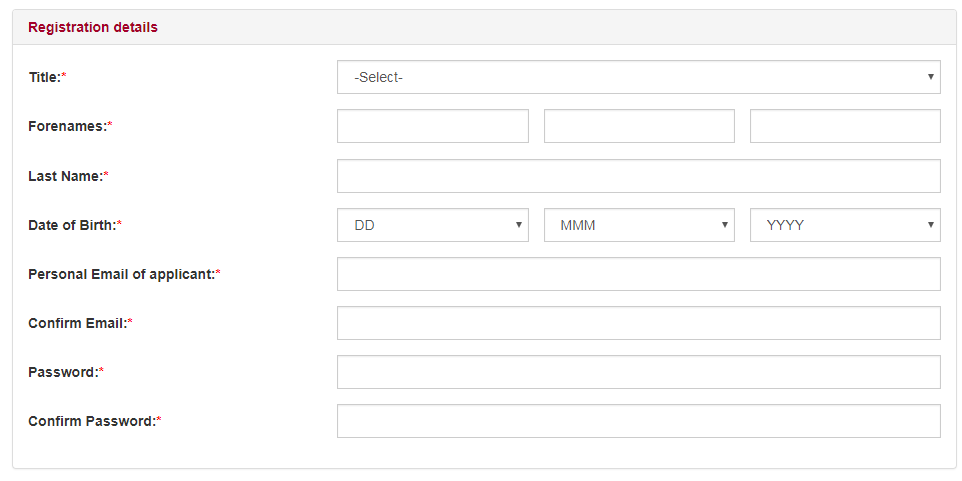Click the third Forenames input box
The width and height of the screenshot is (962, 481).
click(x=845, y=126)
